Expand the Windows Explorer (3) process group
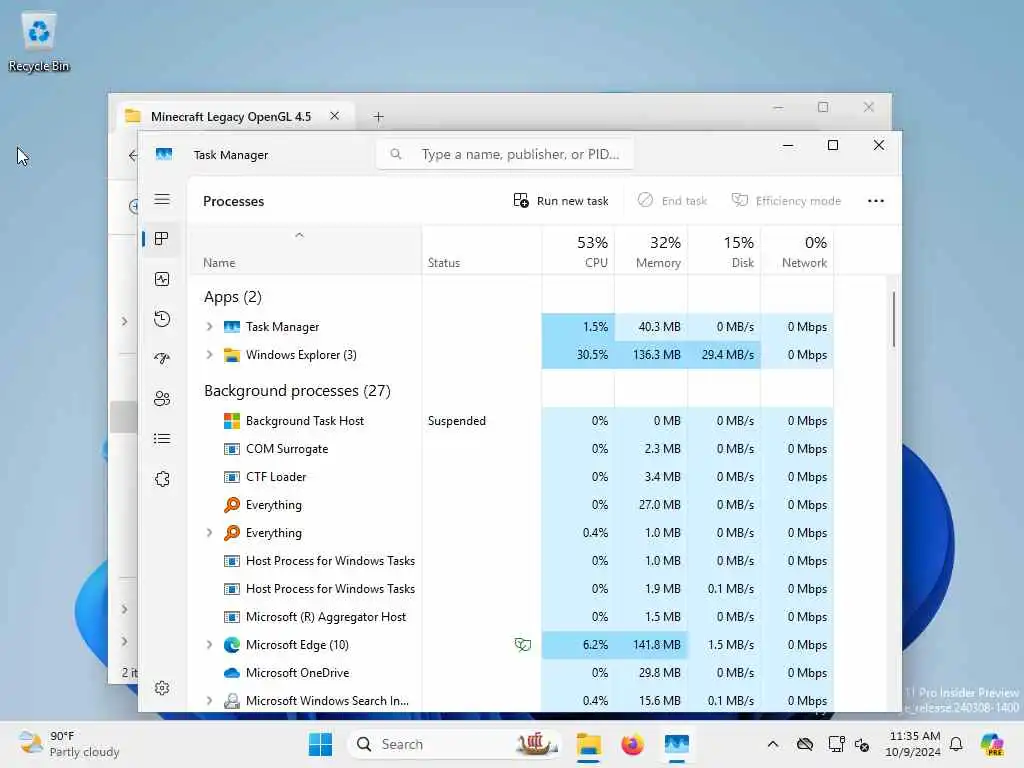The height and width of the screenshot is (768, 1024). pyautogui.click(x=209, y=355)
